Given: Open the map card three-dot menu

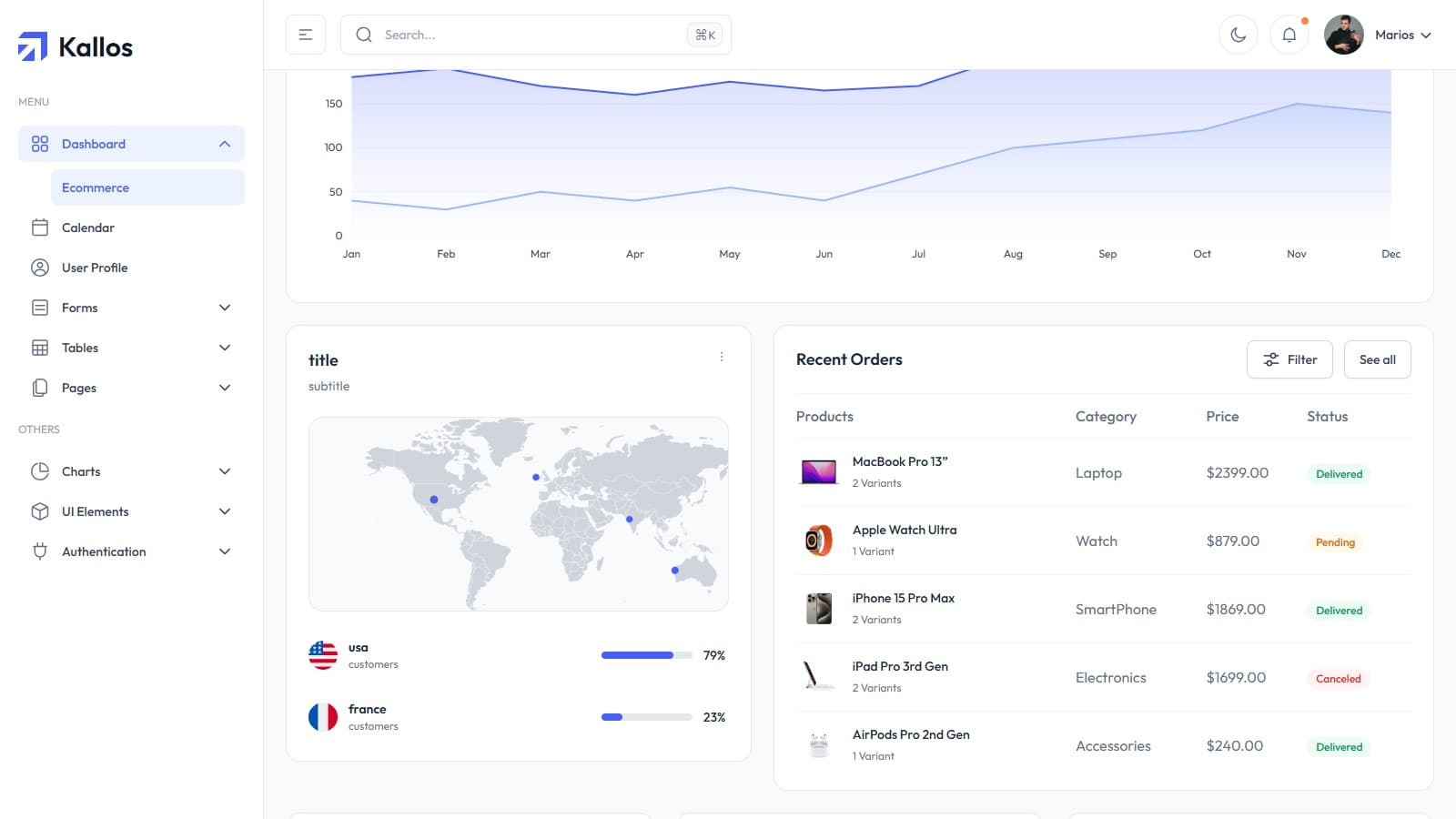Looking at the screenshot, I should [x=722, y=357].
